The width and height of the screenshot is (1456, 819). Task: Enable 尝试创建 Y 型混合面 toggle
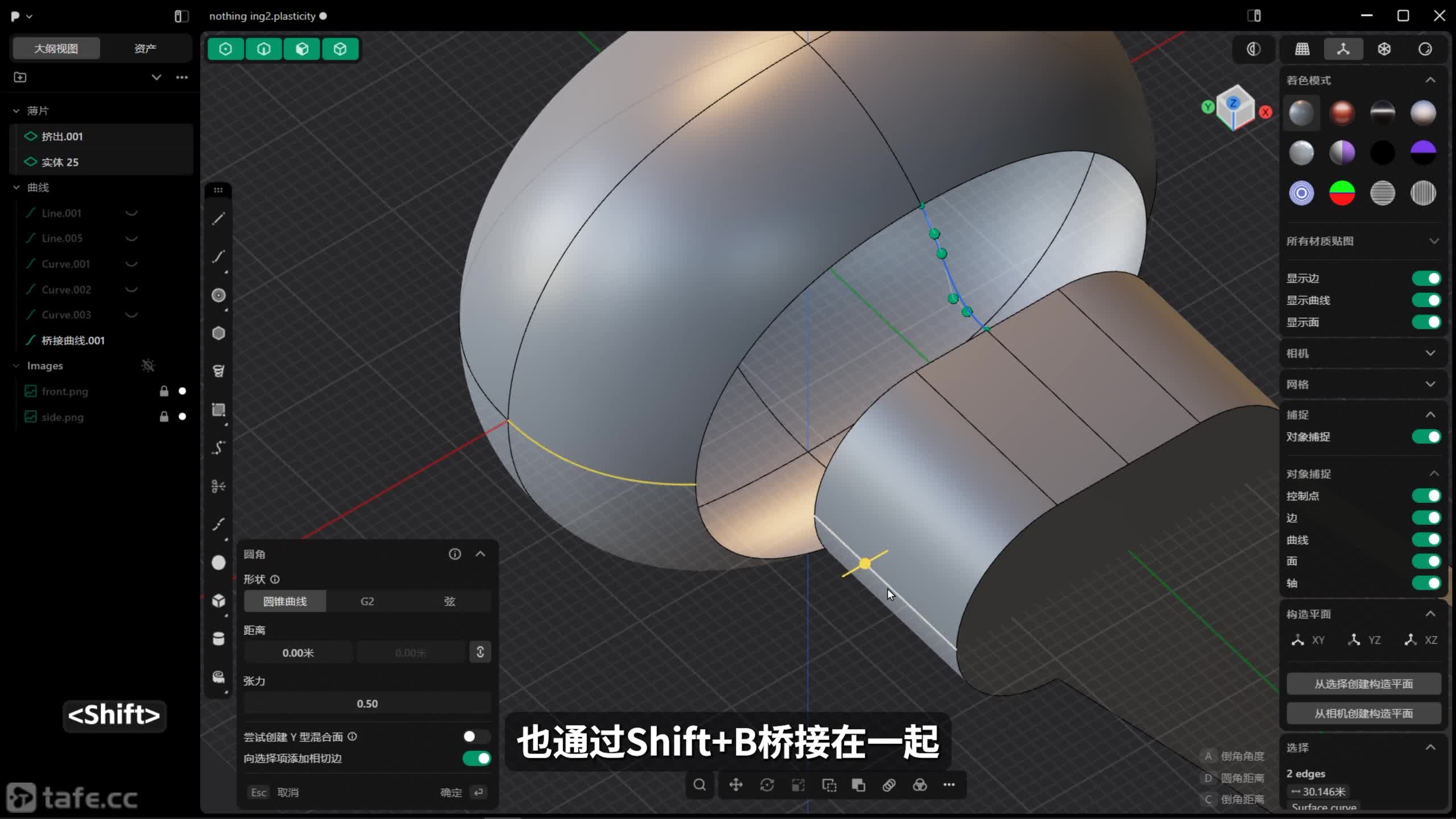click(476, 737)
